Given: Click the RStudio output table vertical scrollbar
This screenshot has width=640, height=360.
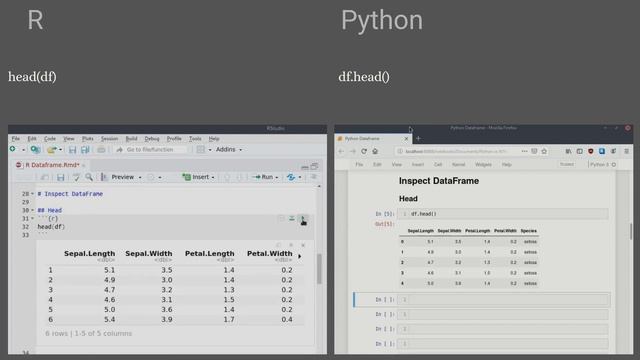Looking at the screenshot, I should pos(319,269).
